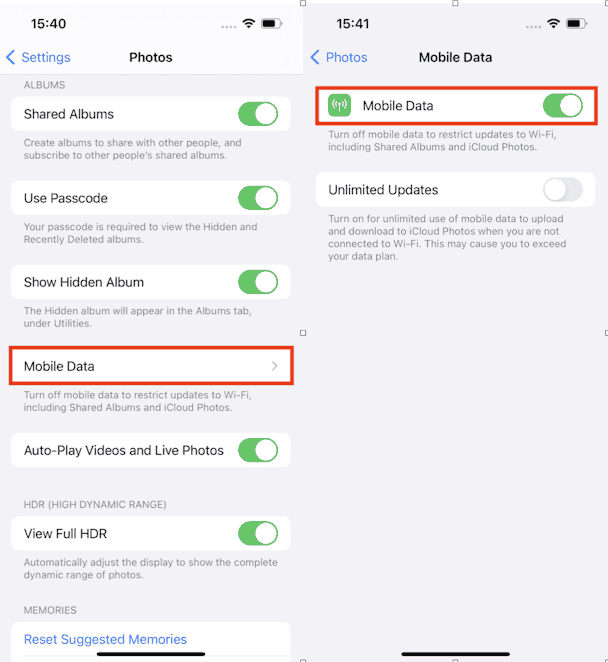Turn off the Mobile Data switch
Screen dimensions: 608x662
point(562,106)
